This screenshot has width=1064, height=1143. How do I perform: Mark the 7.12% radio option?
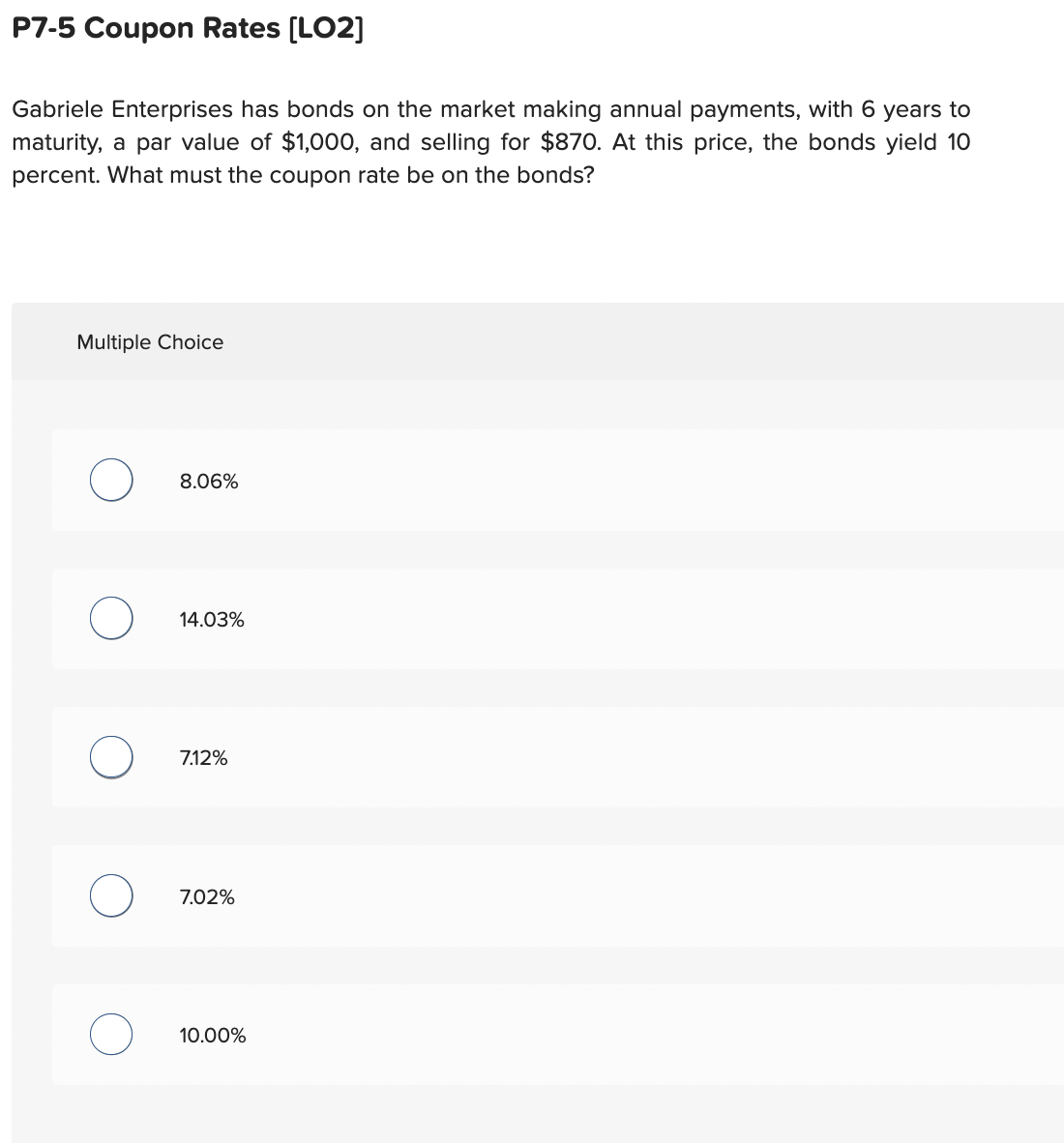111,757
